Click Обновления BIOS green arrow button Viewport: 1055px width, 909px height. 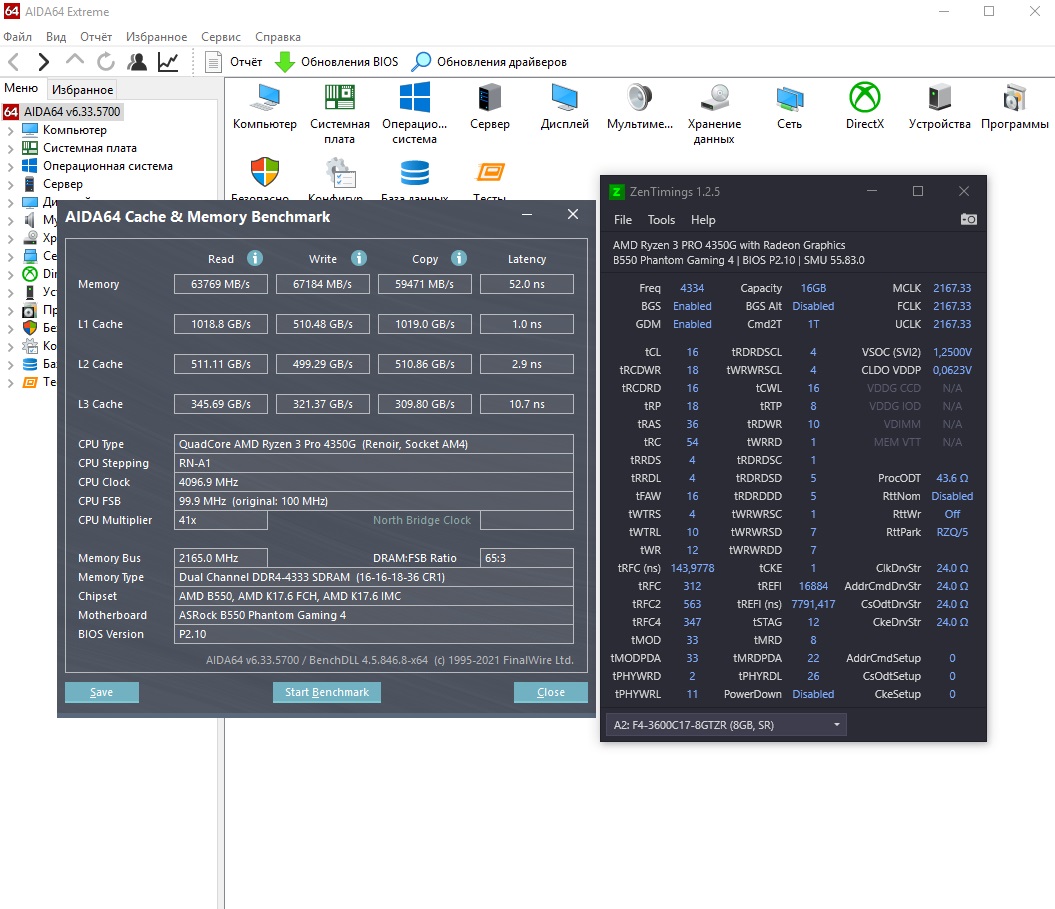[336, 62]
